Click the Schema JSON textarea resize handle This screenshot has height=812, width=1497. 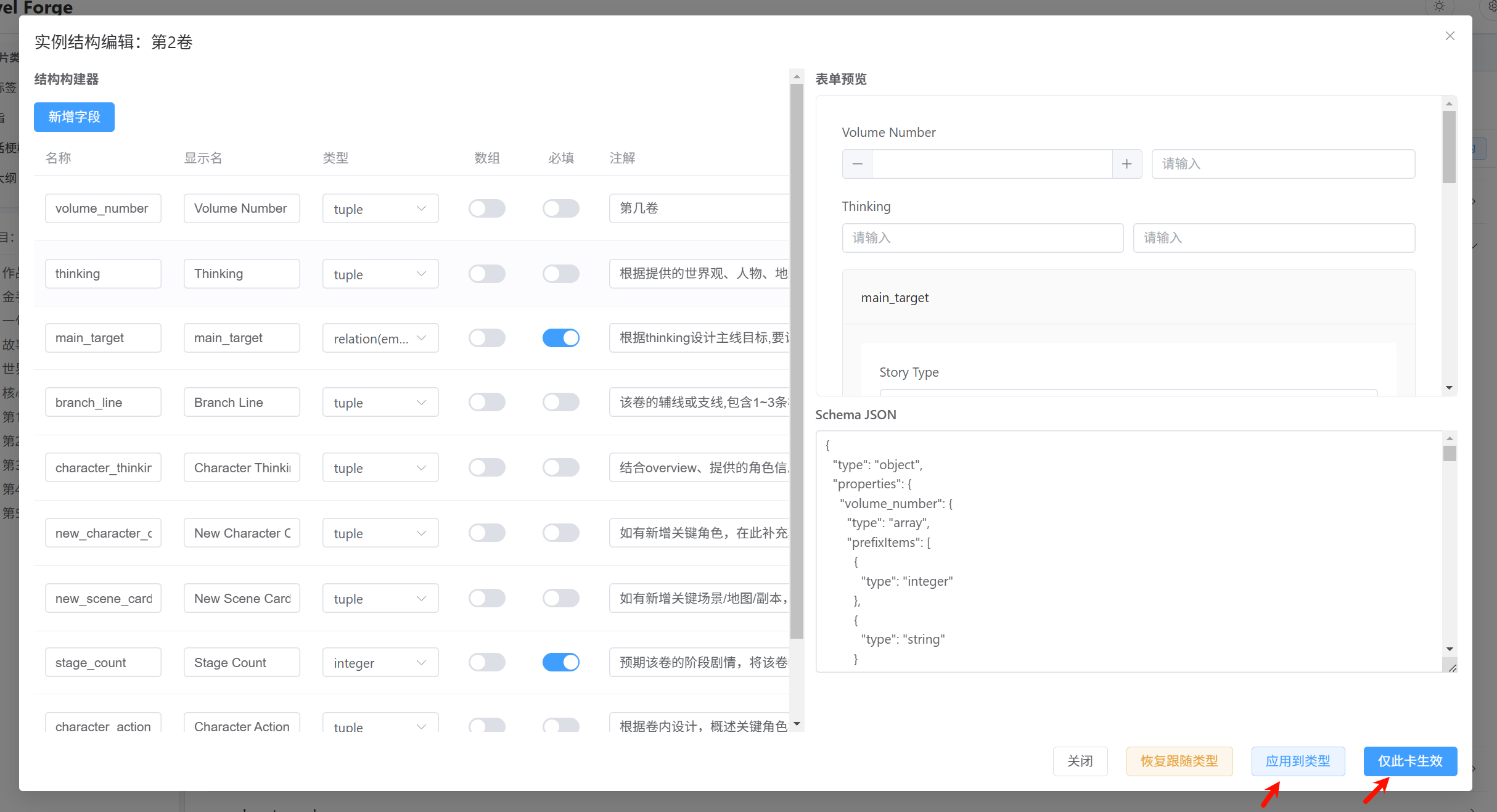coord(1452,668)
